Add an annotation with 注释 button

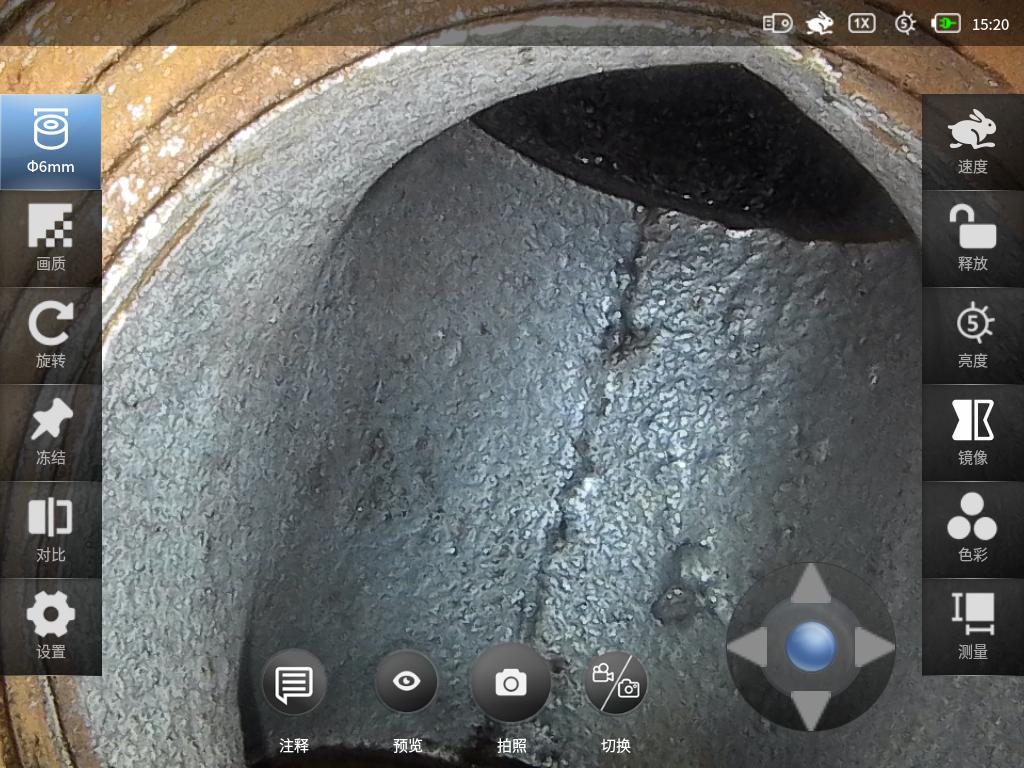(x=294, y=686)
